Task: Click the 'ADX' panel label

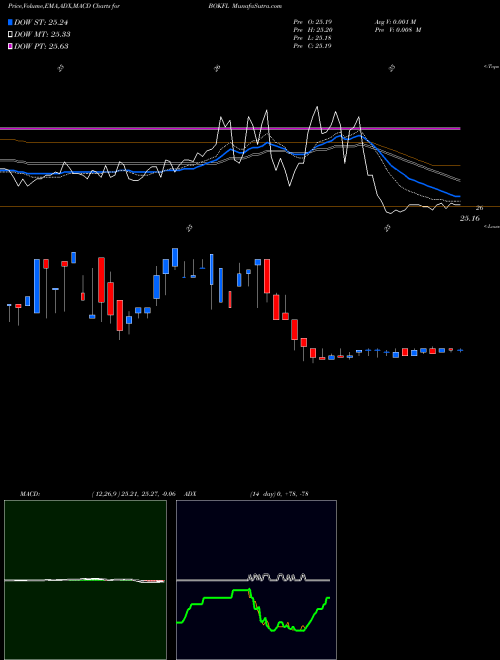Action: 190,493
